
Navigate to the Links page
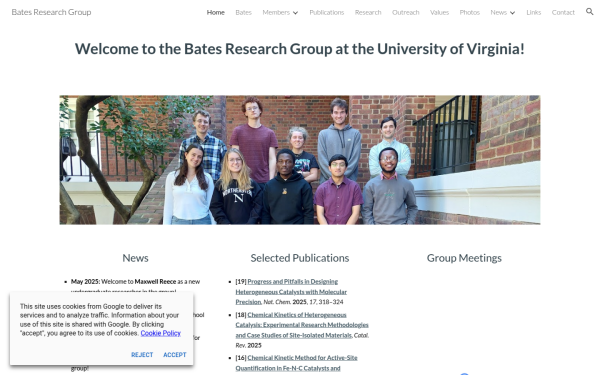(x=533, y=12)
